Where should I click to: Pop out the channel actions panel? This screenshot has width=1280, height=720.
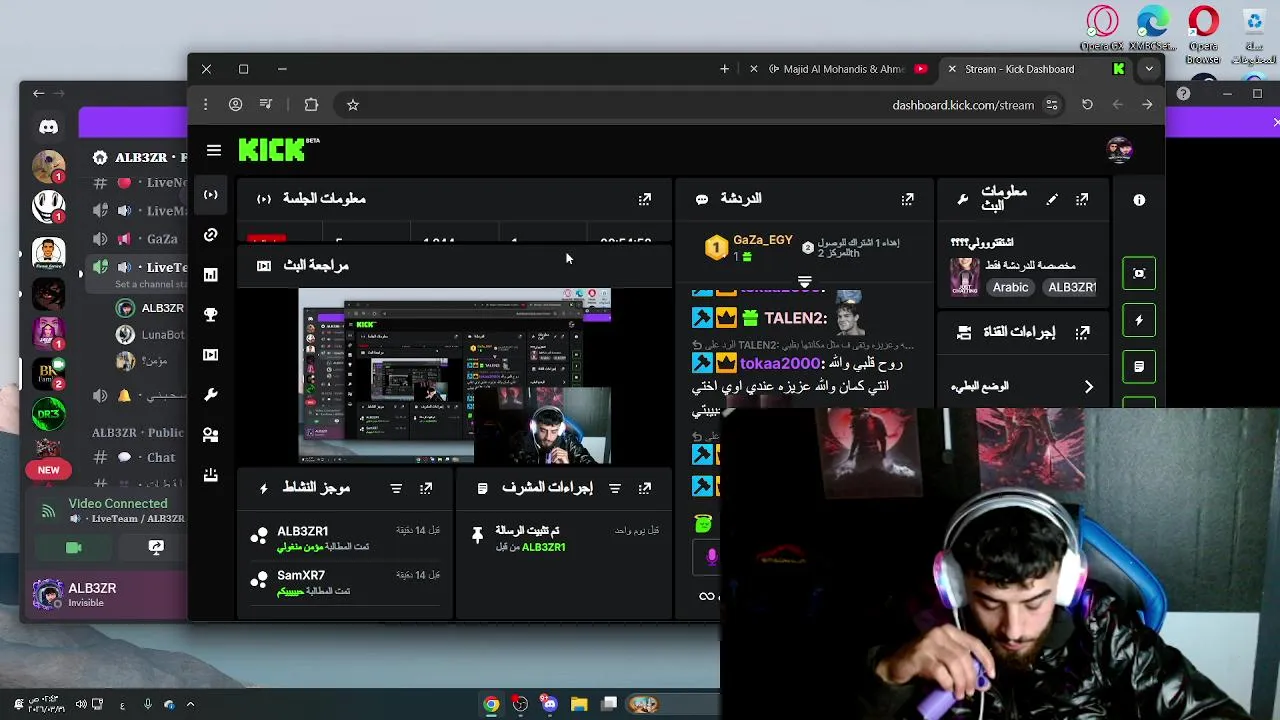1082,333
